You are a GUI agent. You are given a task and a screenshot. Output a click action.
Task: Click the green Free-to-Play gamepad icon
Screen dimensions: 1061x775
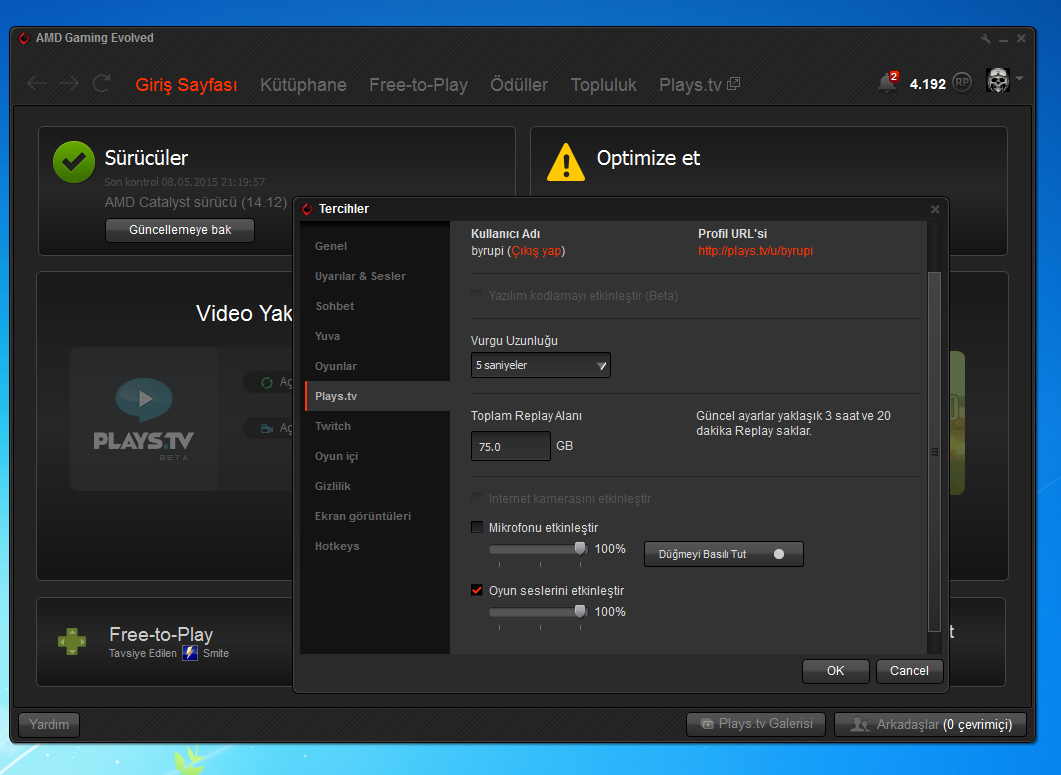tap(72, 641)
